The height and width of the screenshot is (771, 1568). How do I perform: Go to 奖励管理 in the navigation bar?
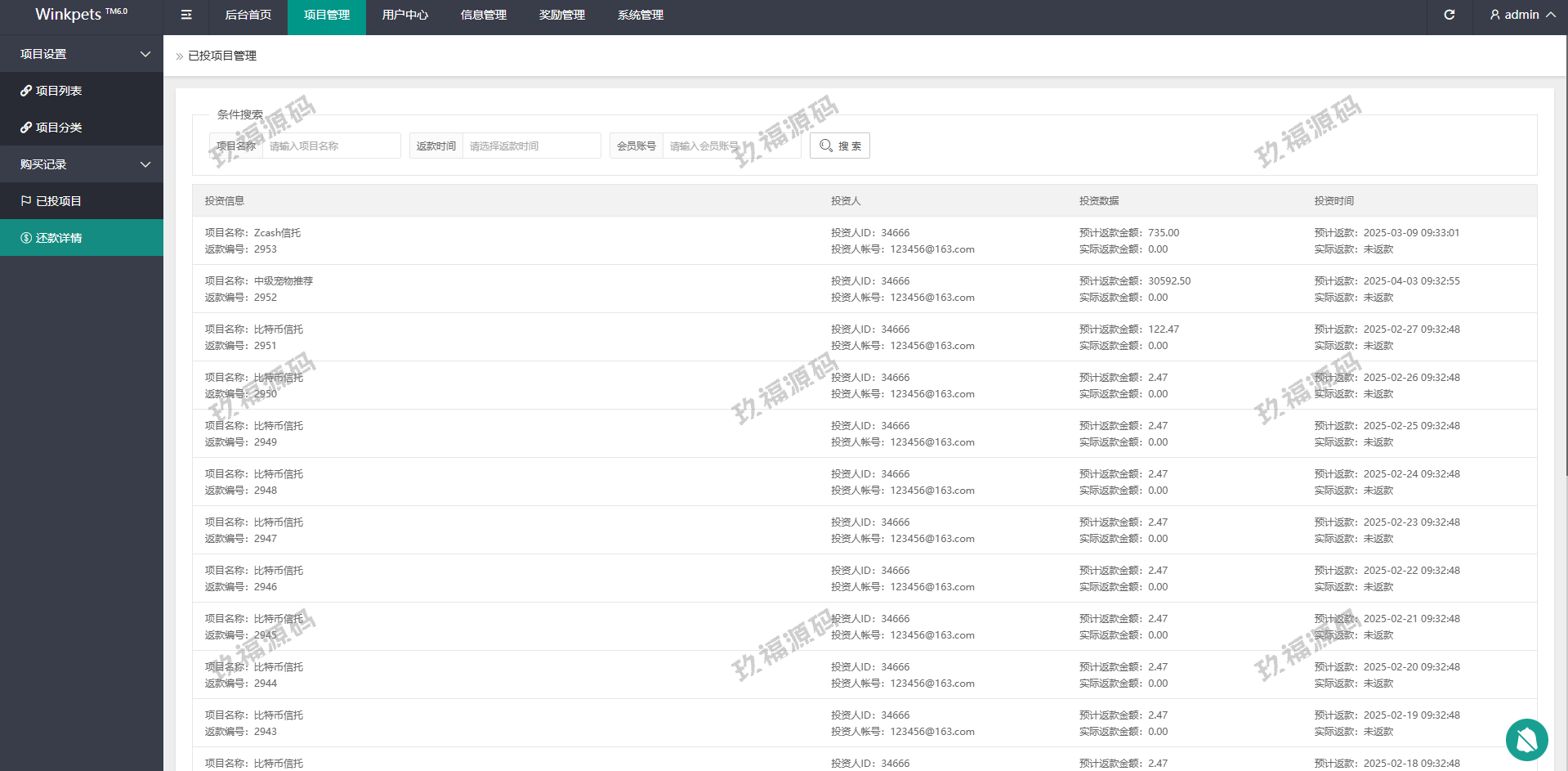pyautogui.click(x=561, y=15)
